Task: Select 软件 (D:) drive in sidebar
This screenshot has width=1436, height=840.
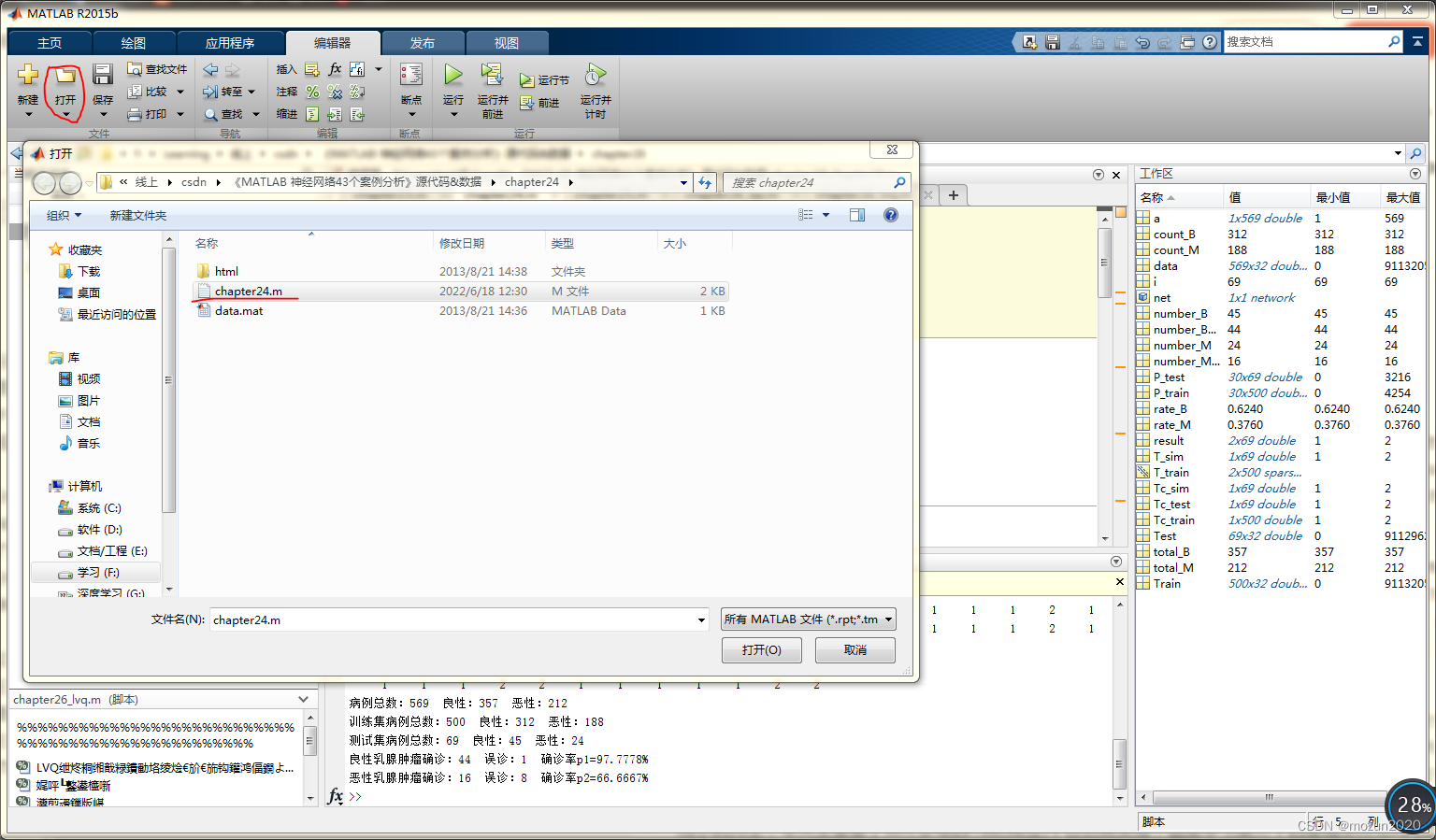Action: (x=99, y=530)
